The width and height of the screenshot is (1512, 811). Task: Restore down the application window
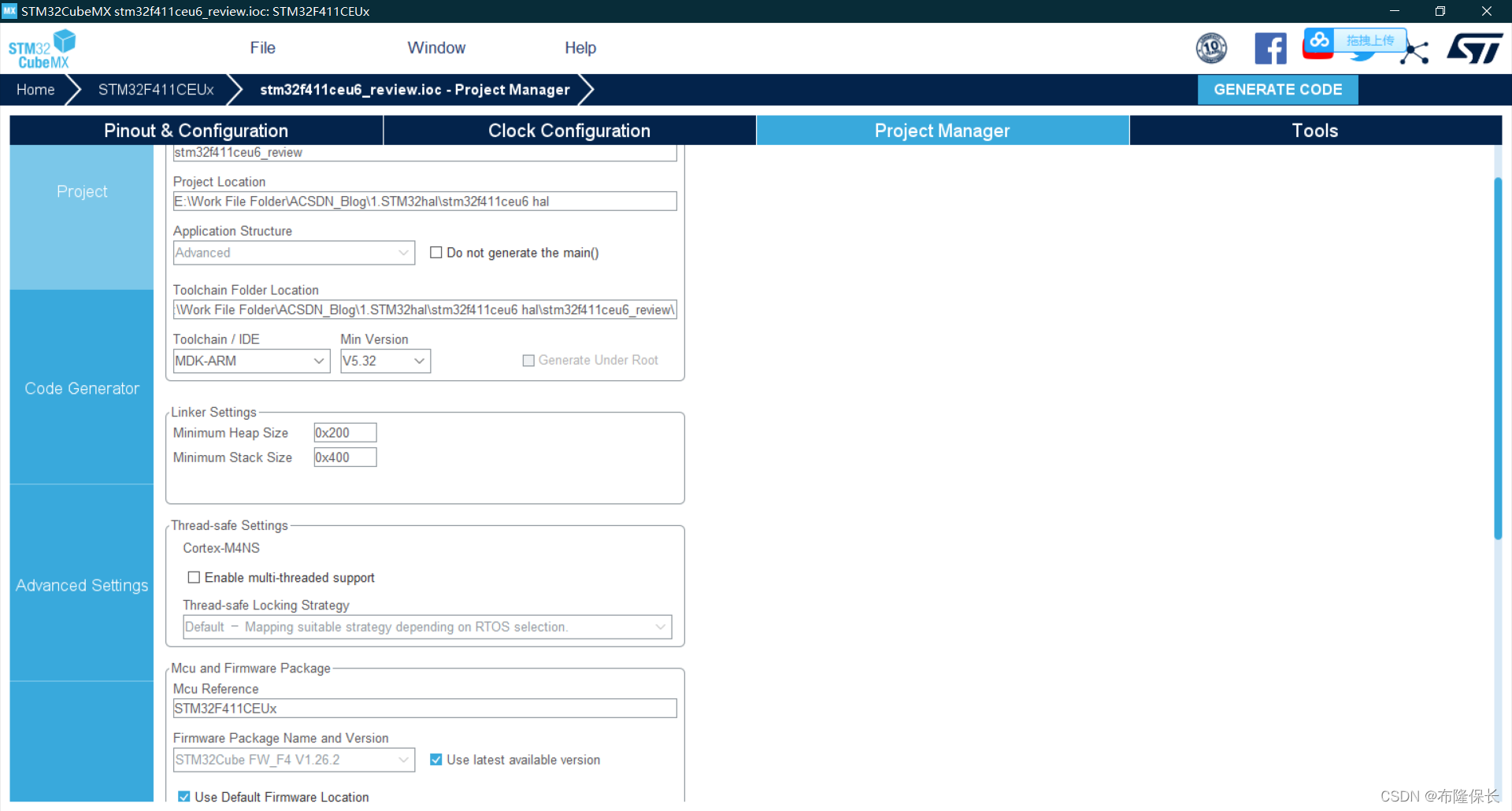1440,11
